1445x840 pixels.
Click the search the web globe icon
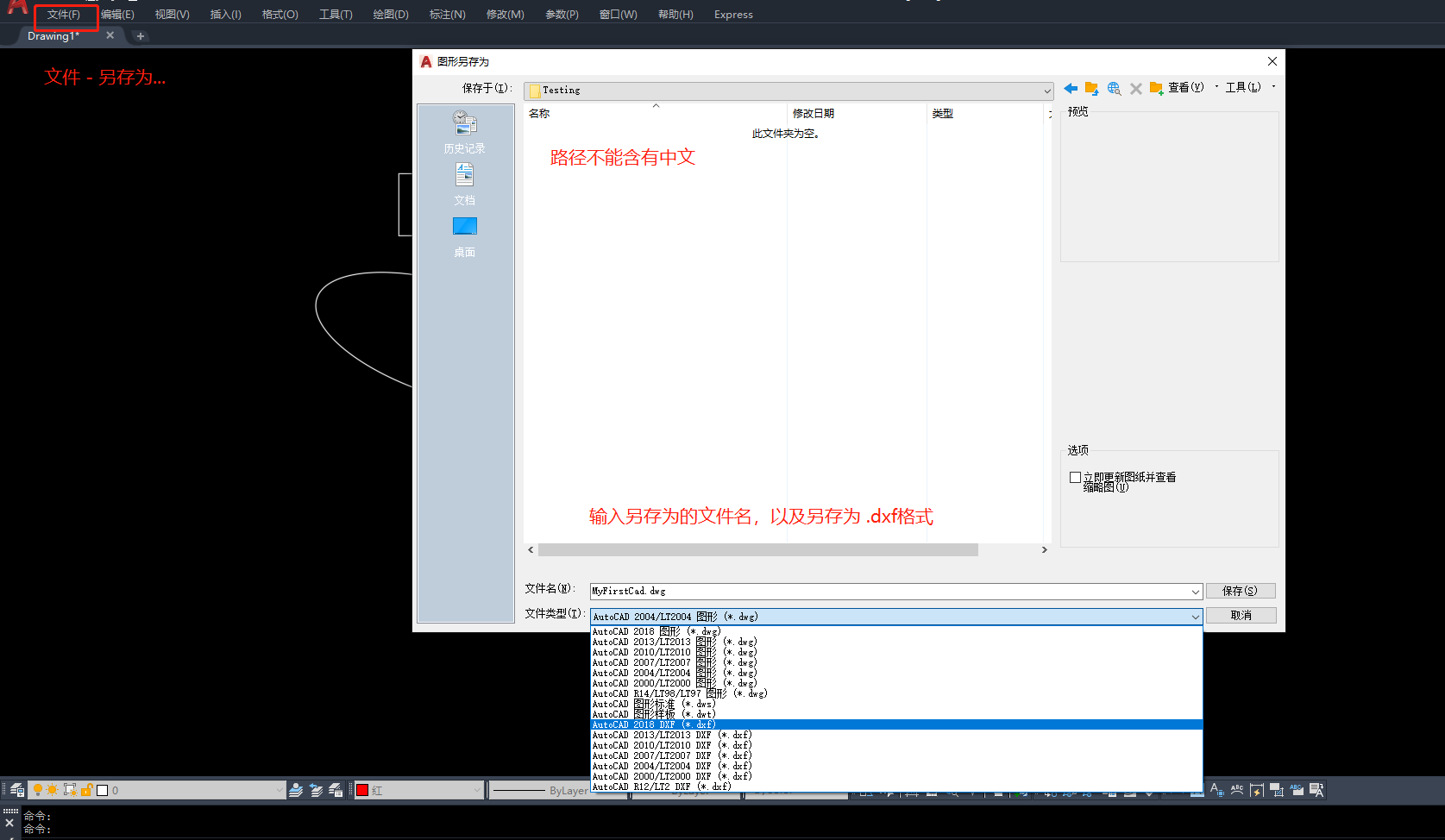tap(1114, 88)
